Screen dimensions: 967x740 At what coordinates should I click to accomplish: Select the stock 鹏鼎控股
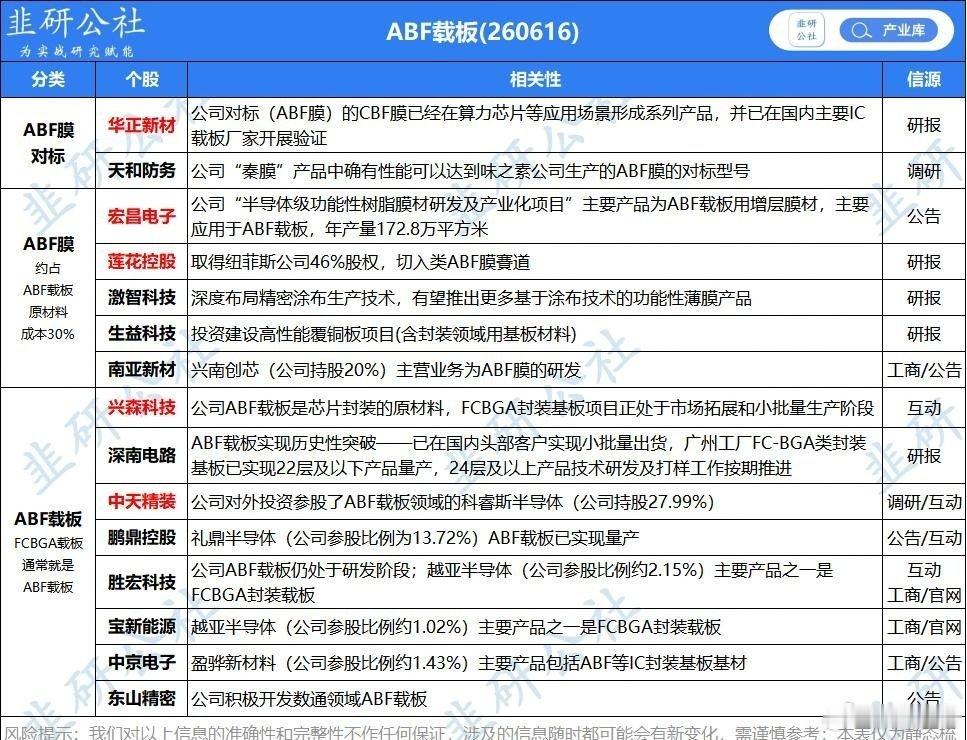(142, 538)
